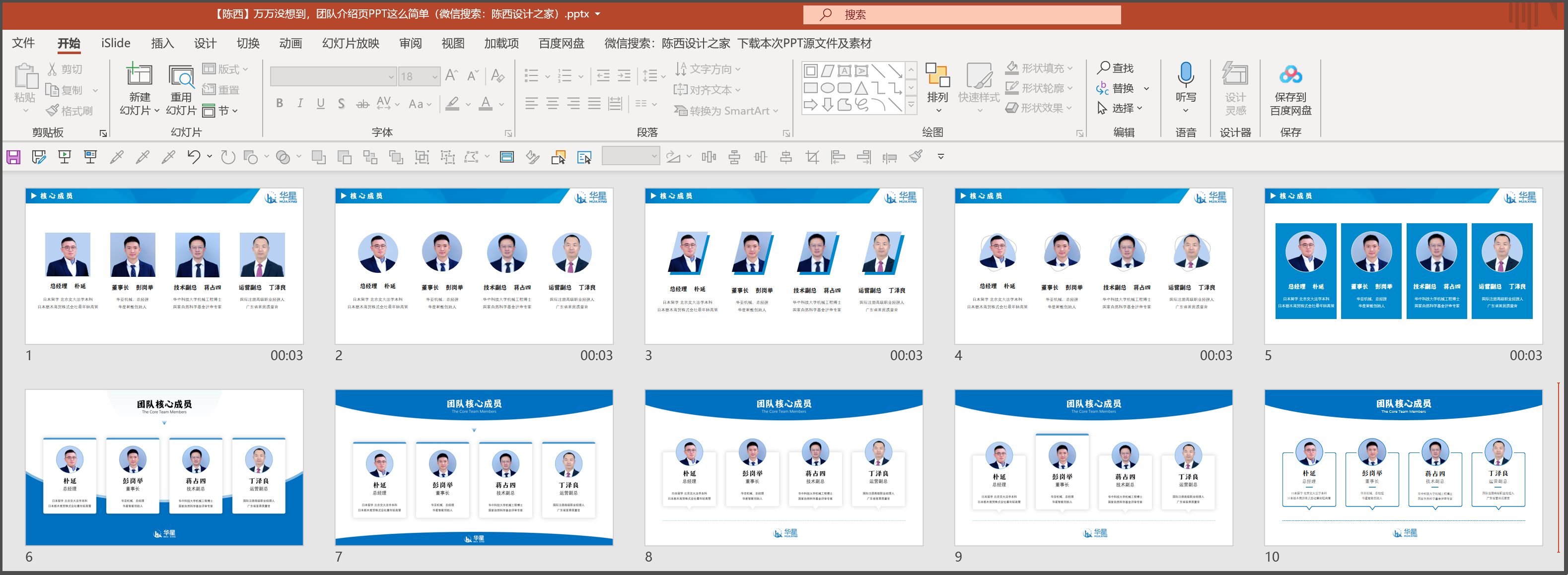
Task: Open the font size dropdown
Action: (434, 77)
